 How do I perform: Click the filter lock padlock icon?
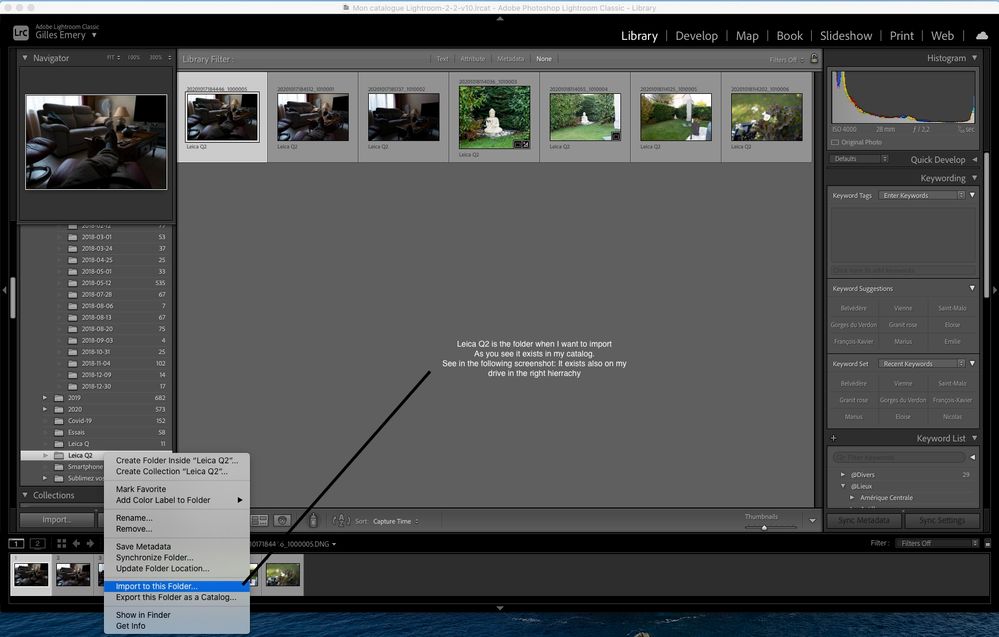point(814,59)
